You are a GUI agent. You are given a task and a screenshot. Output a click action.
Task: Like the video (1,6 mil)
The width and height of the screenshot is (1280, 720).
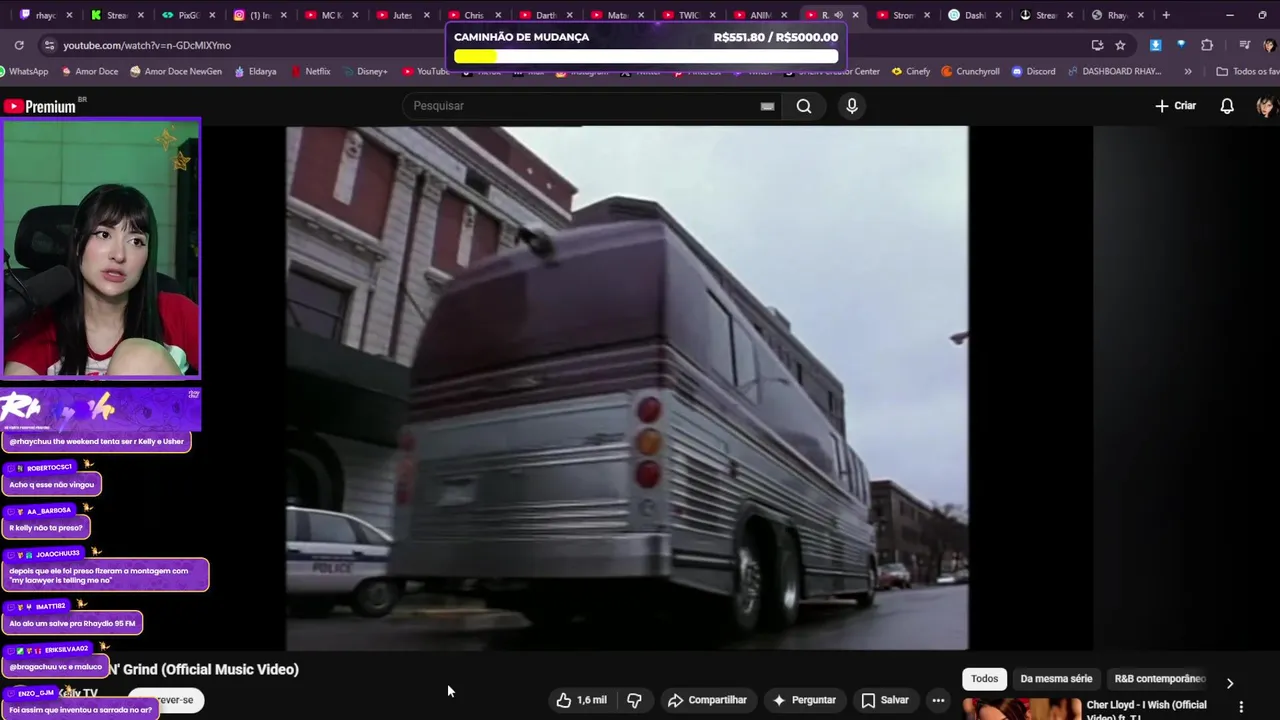click(x=582, y=700)
